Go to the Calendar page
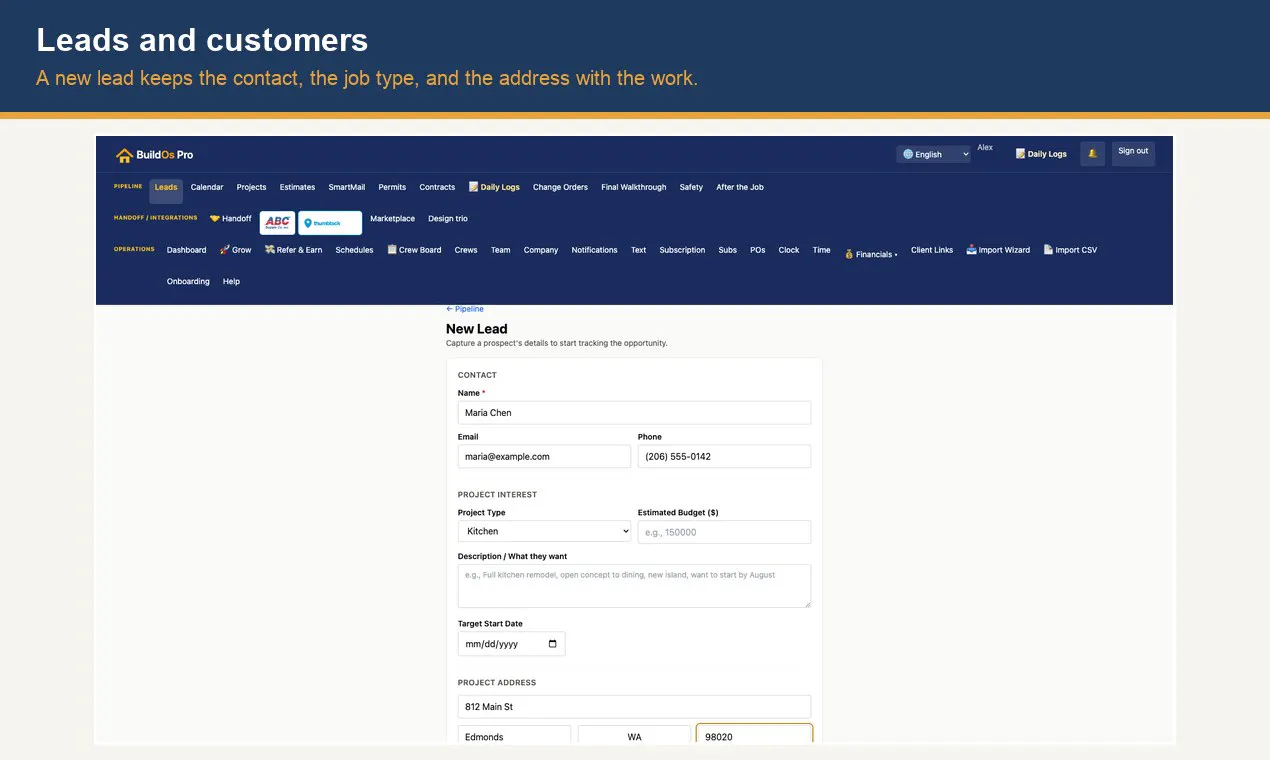The image size is (1270, 760). click(x=207, y=187)
